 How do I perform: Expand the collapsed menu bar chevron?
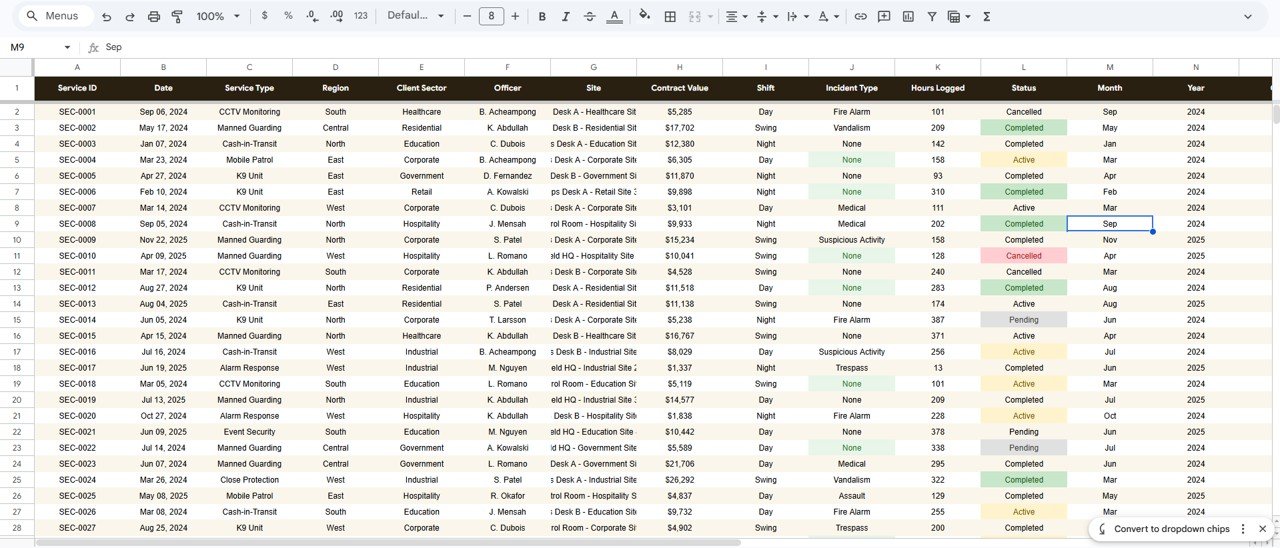click(x=1247, y=16)
